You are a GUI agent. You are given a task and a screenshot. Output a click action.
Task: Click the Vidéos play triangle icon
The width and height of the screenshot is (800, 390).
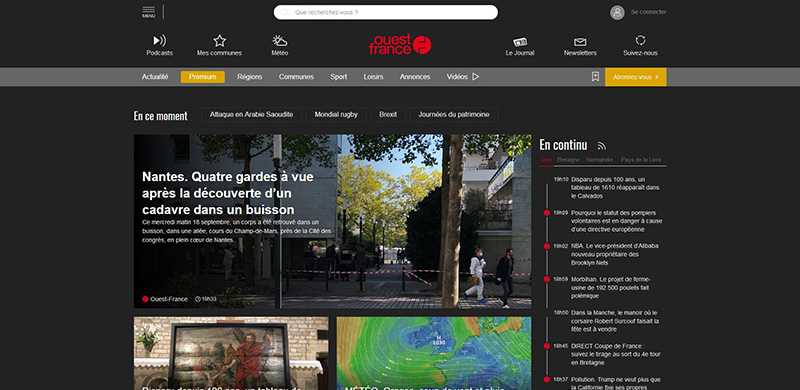(476, 77)
